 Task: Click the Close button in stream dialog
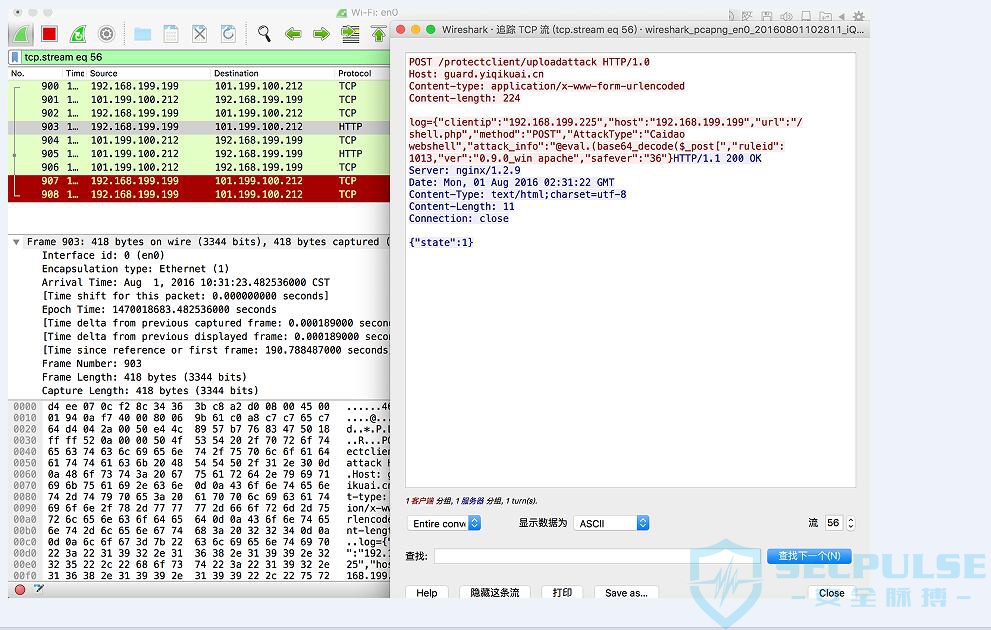(832, 593)
